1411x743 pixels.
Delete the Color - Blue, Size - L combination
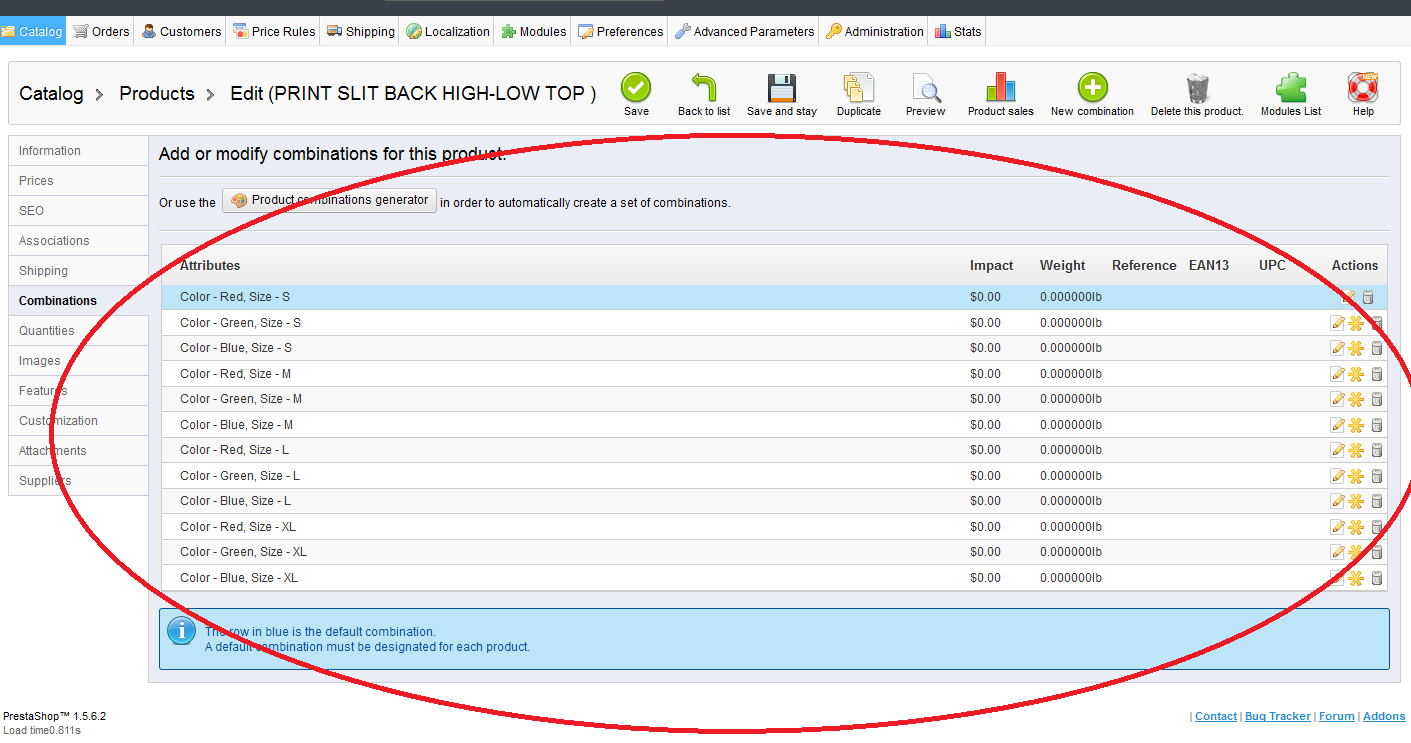pyautogui.click(x=1376, y=501)
